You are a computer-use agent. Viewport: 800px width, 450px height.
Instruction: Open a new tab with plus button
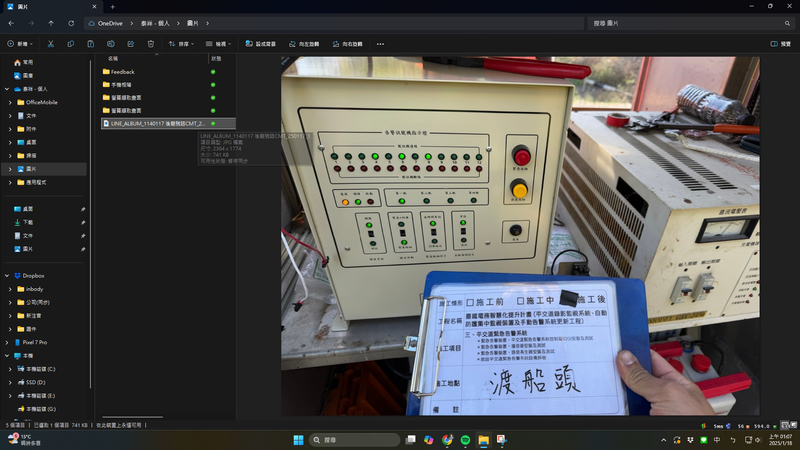pyautogui.click(x=112, y=7)
